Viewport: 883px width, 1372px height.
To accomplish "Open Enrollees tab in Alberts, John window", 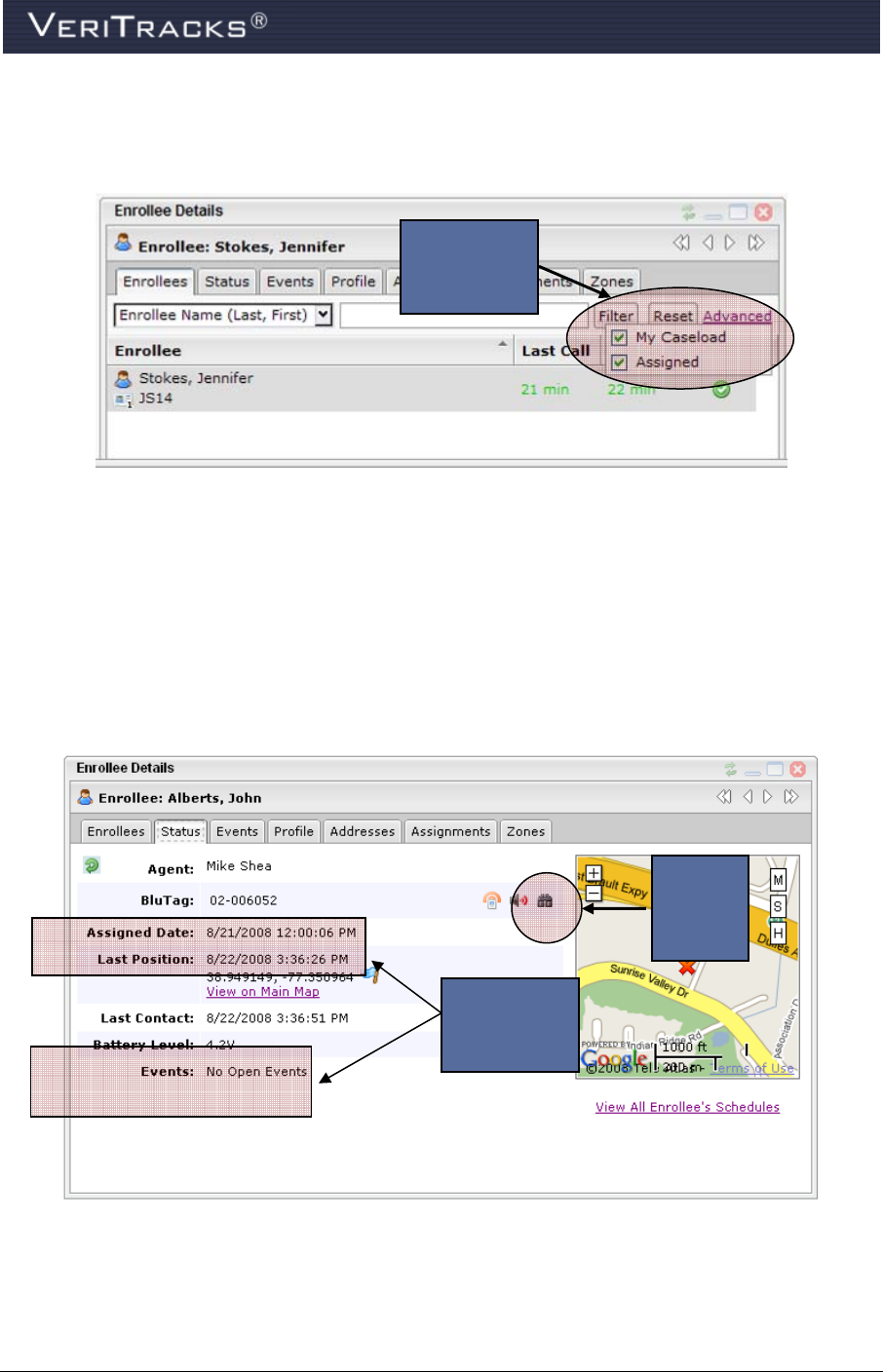I will [x=116, y=831].
